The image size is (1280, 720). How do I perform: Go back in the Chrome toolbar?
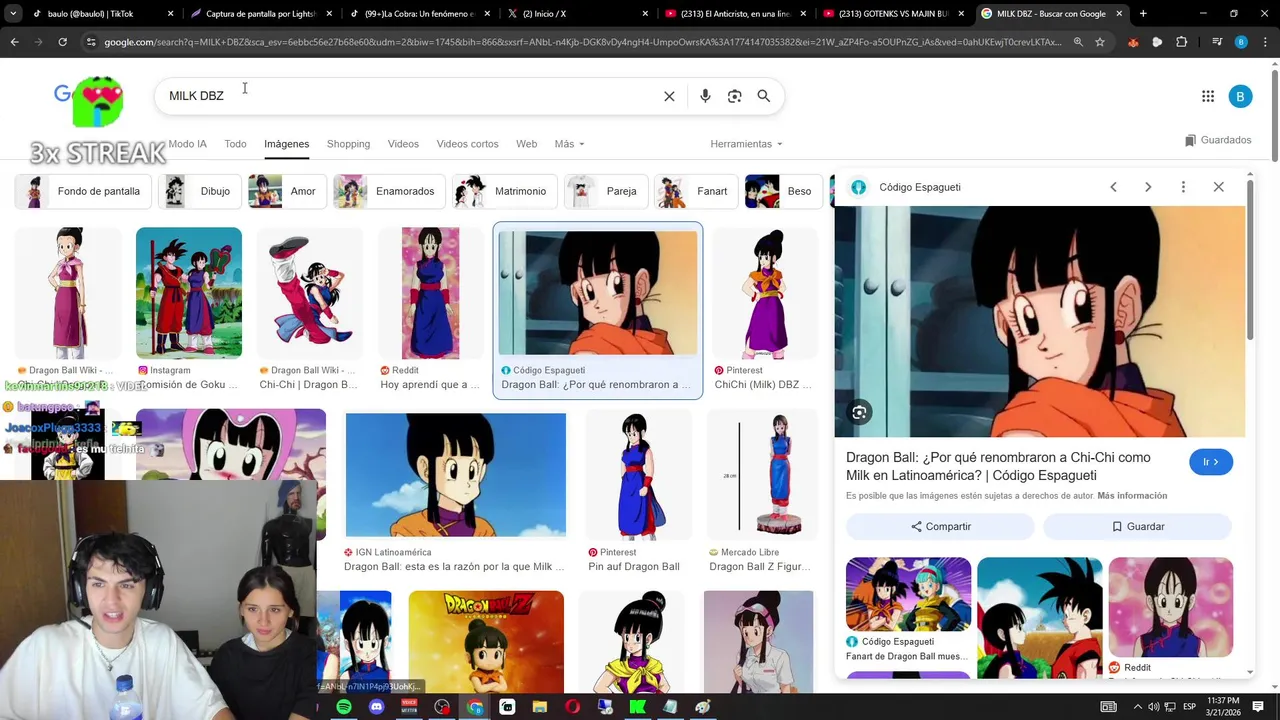(x=14, y=42)
